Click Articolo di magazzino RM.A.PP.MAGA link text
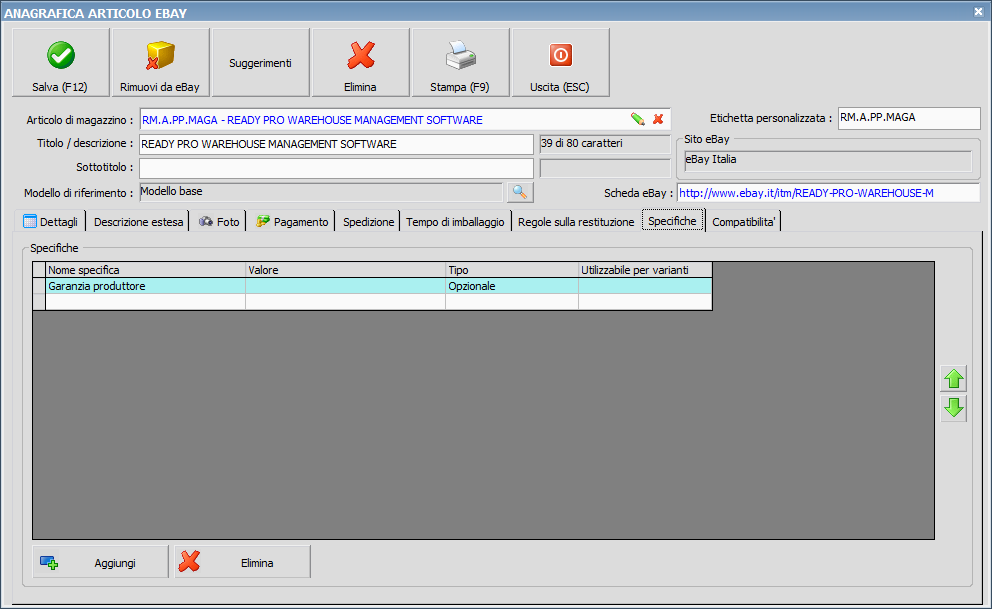992x609 pixels. coord(312,120)
